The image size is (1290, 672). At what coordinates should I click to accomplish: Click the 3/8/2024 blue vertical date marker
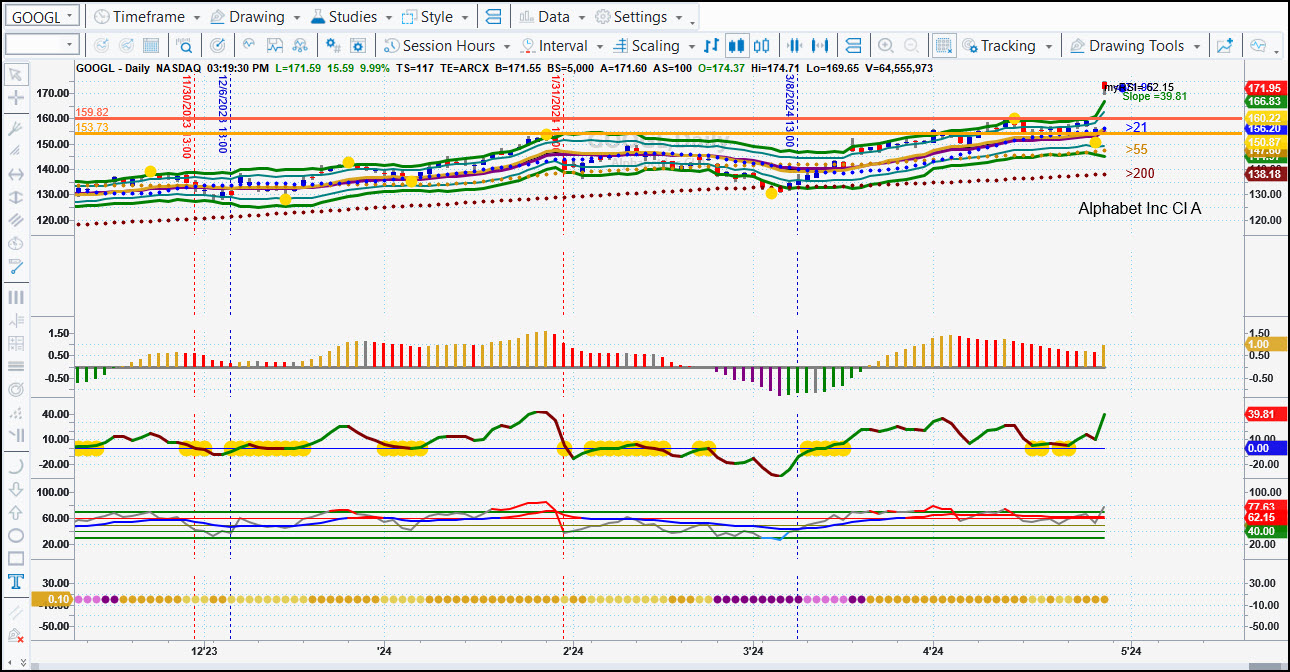[x=790, y=111]
